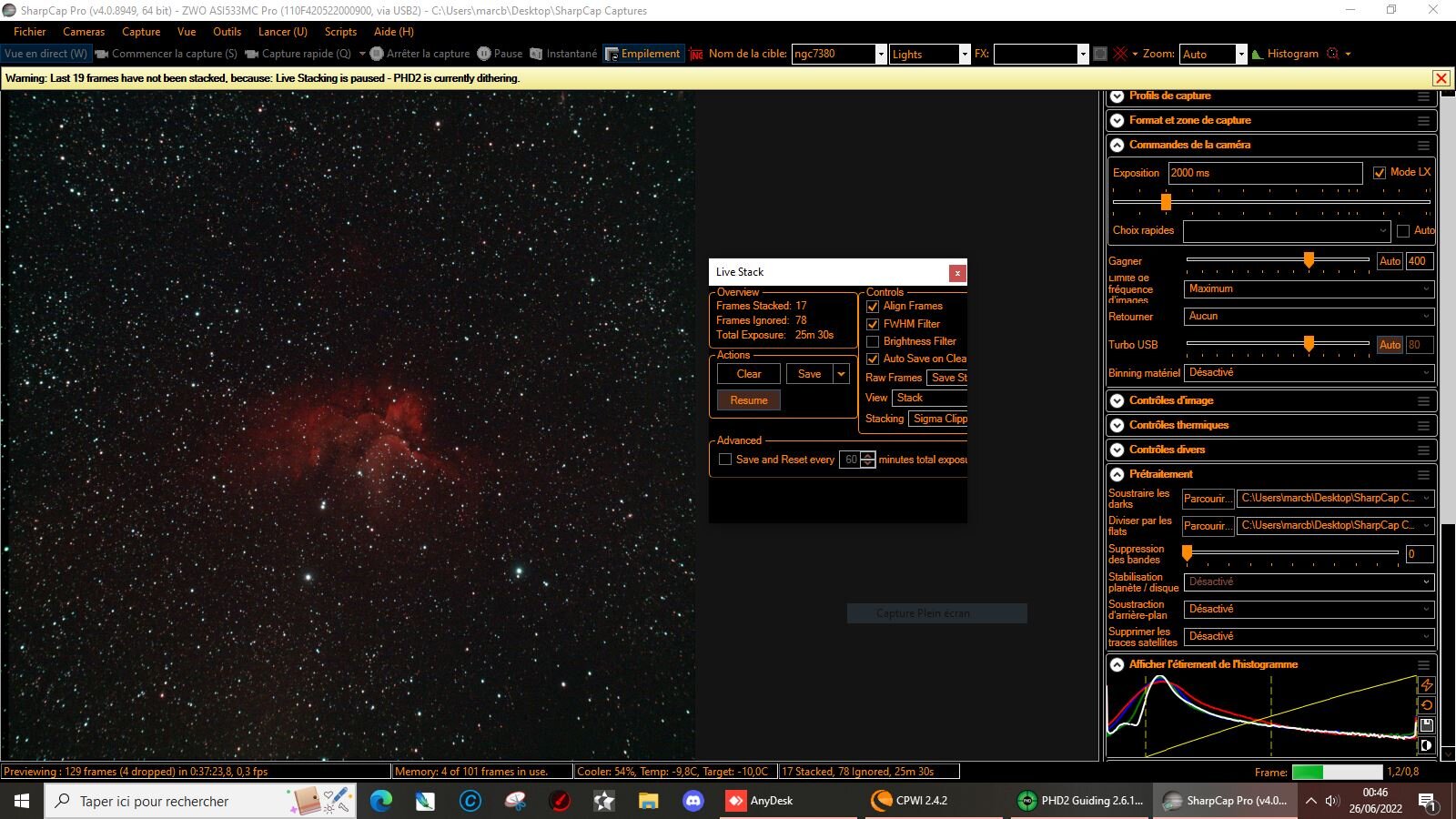Toggle the Auto button for Turbo USB
1456x819 pixels.
click(1390, 345)
